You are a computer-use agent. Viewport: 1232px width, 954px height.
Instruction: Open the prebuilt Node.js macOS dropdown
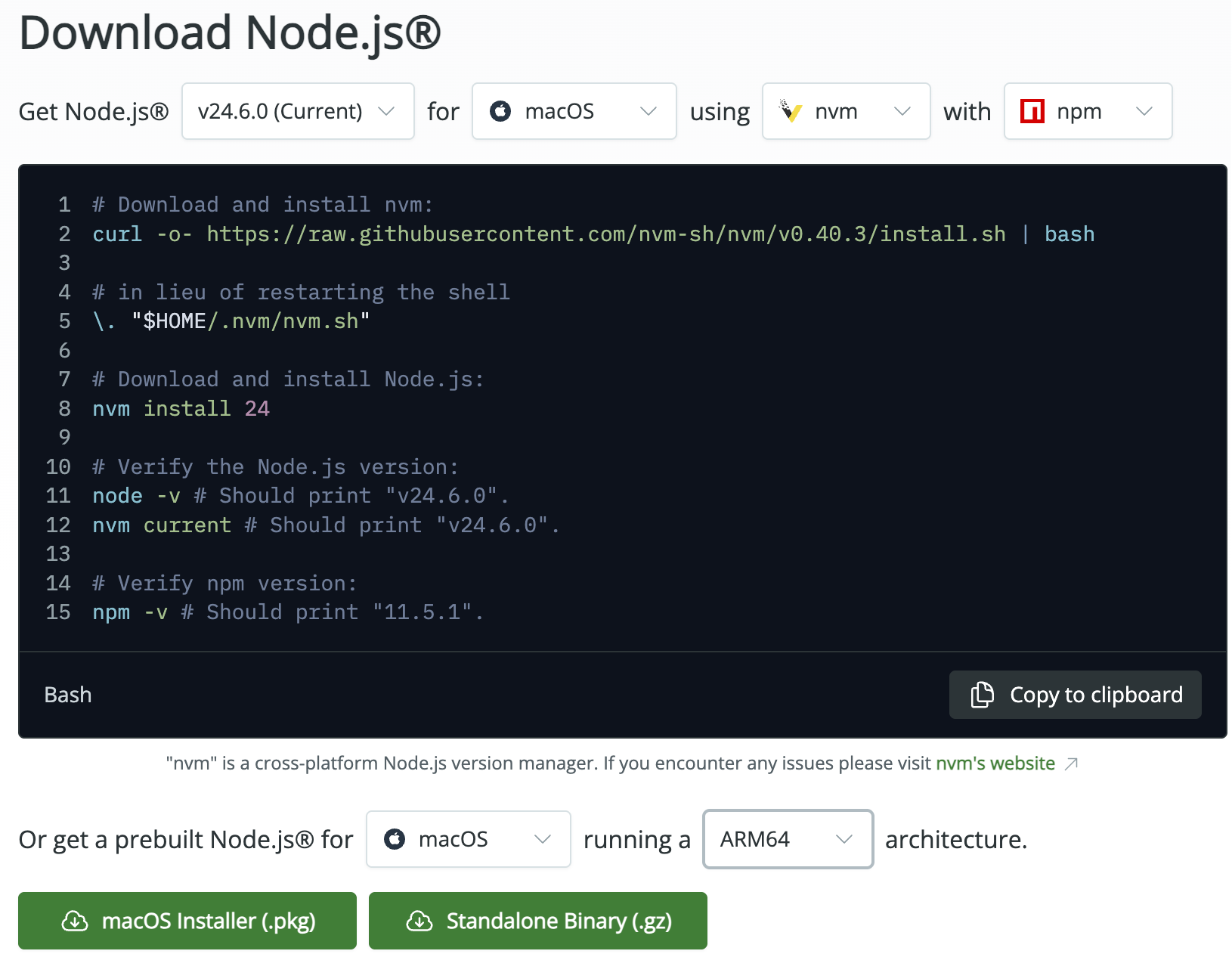[x=468, y=839]
